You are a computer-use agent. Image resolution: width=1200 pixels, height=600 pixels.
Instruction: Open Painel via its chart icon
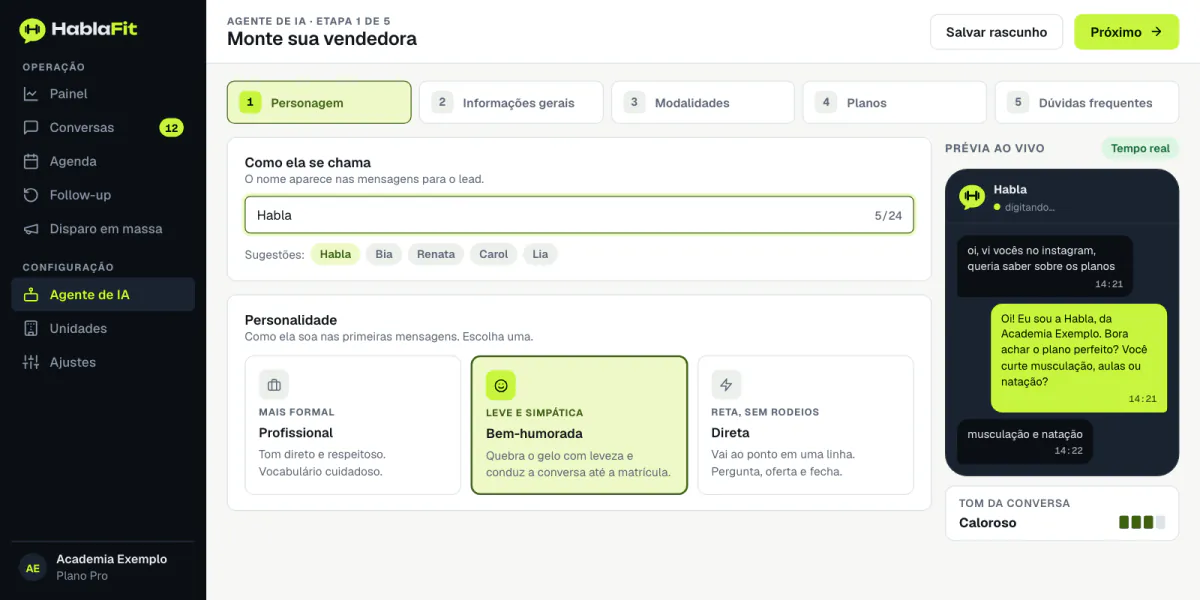[31, 94]
